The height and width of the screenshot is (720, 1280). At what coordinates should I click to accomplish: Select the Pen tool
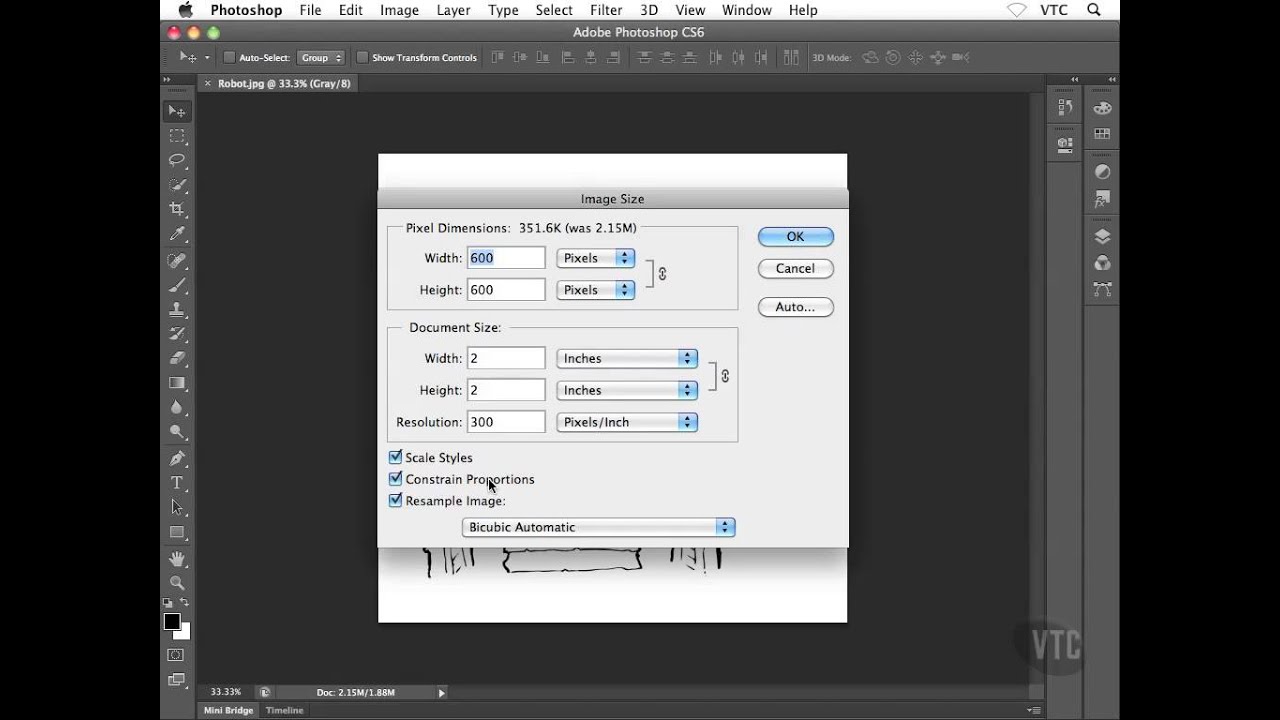point(177,458)
